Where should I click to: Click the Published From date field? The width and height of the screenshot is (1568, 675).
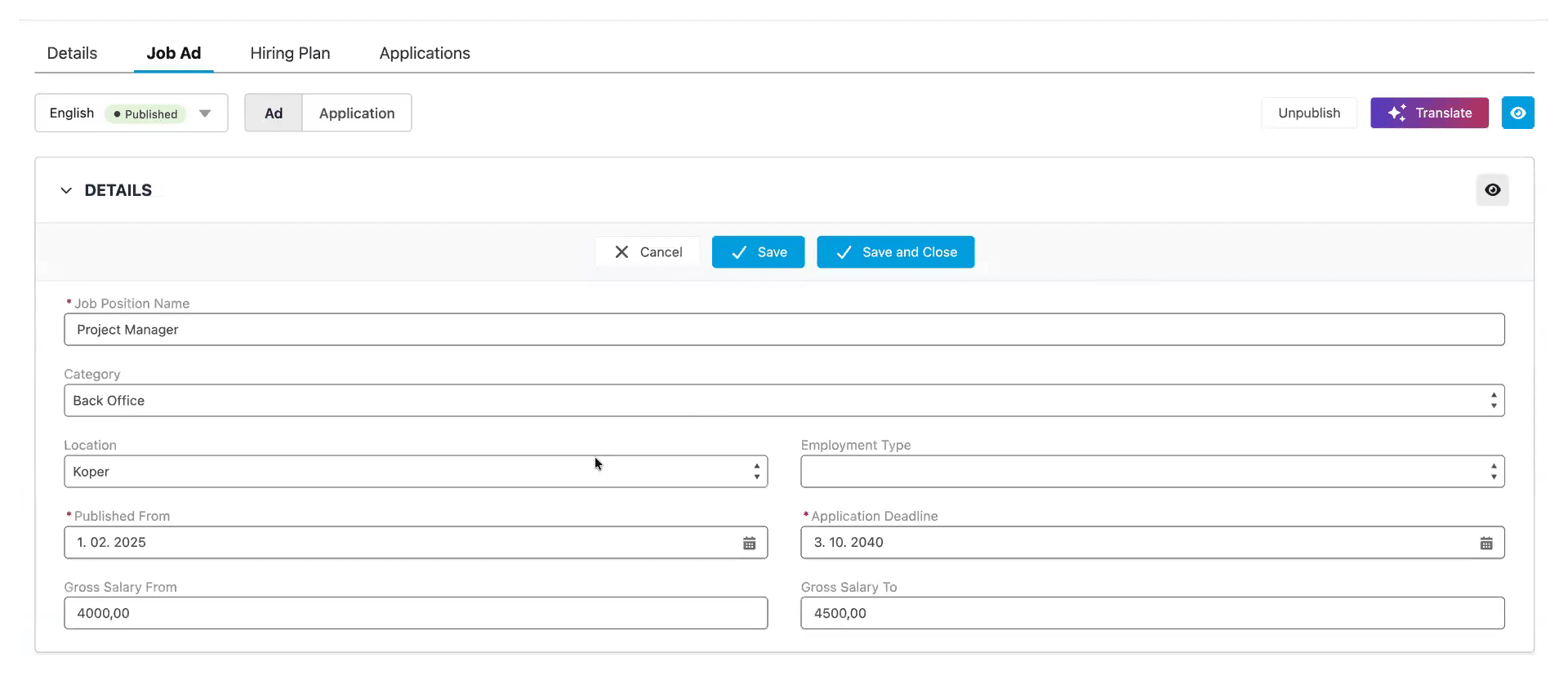click(416, 543)
